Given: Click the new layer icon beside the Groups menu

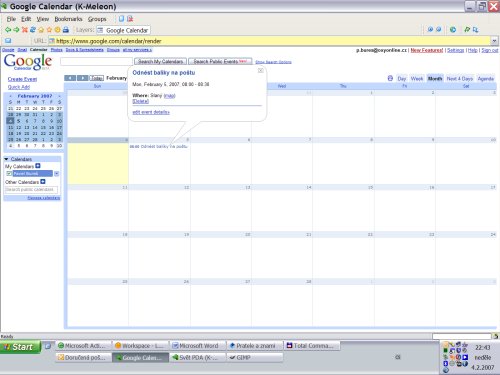Looking at the screenshot, I should coord(122,19).
